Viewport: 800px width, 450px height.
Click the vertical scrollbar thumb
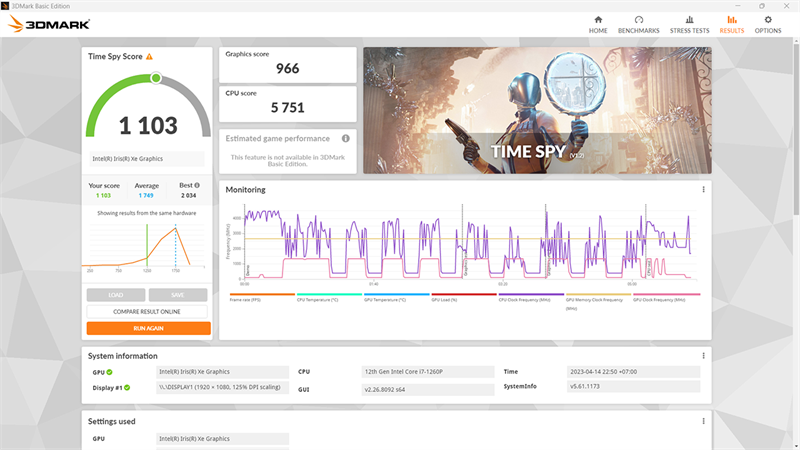point(796,129)
